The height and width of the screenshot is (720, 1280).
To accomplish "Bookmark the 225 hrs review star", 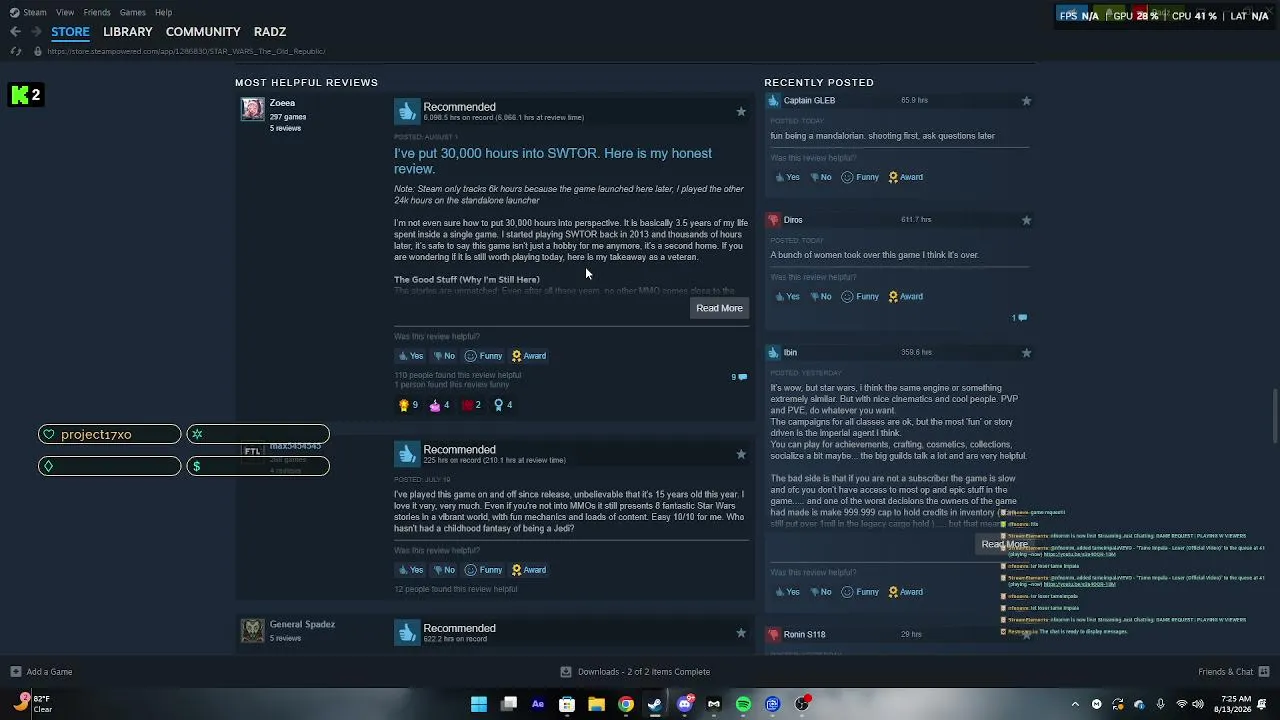I will pos(741,454).
